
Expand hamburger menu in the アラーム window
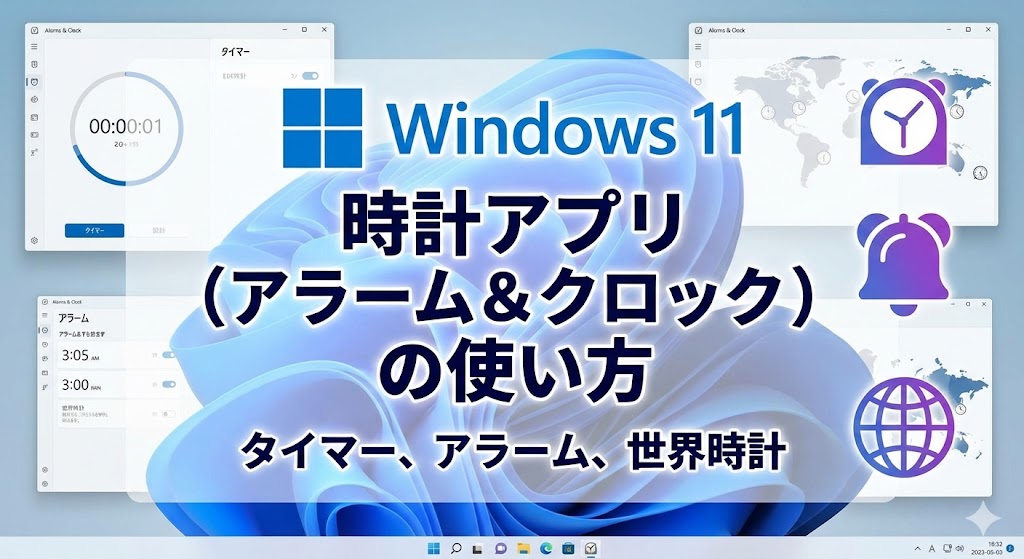click(46, 315)
